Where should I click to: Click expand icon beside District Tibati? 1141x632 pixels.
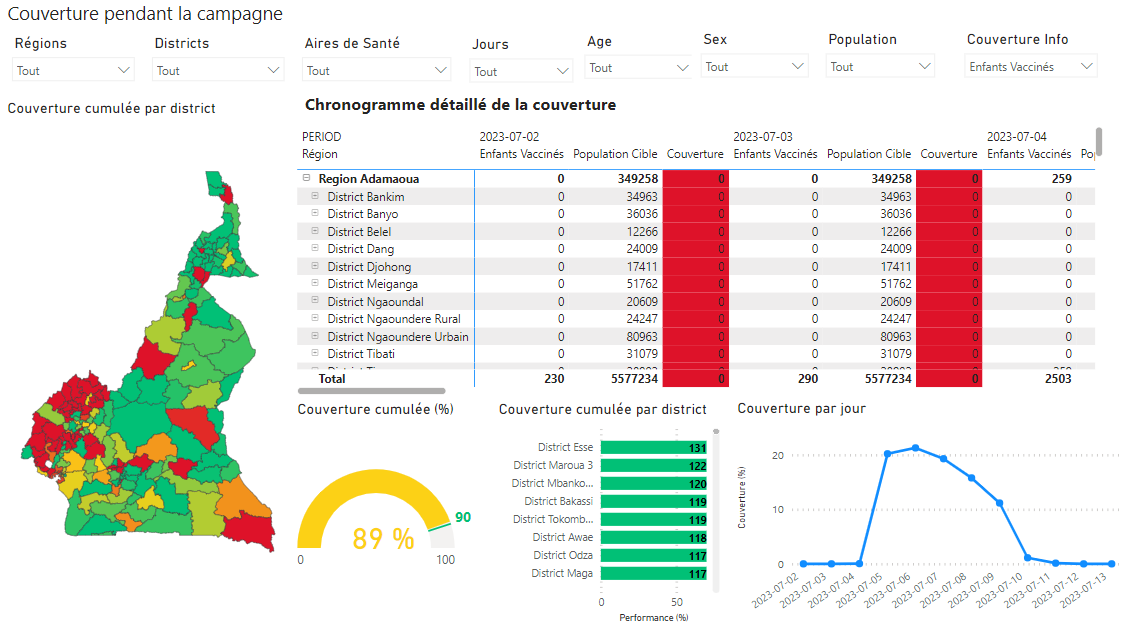click(315, 352)
